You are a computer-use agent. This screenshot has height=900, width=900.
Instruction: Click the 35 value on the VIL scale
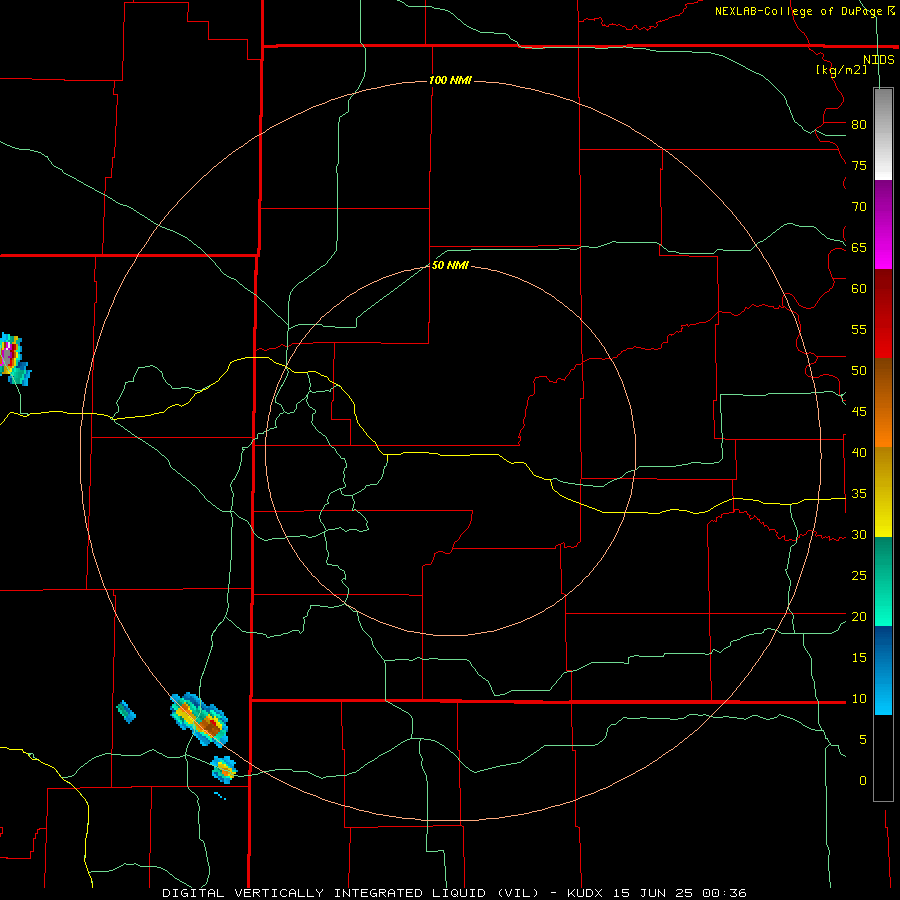click(x=859, y=494)
